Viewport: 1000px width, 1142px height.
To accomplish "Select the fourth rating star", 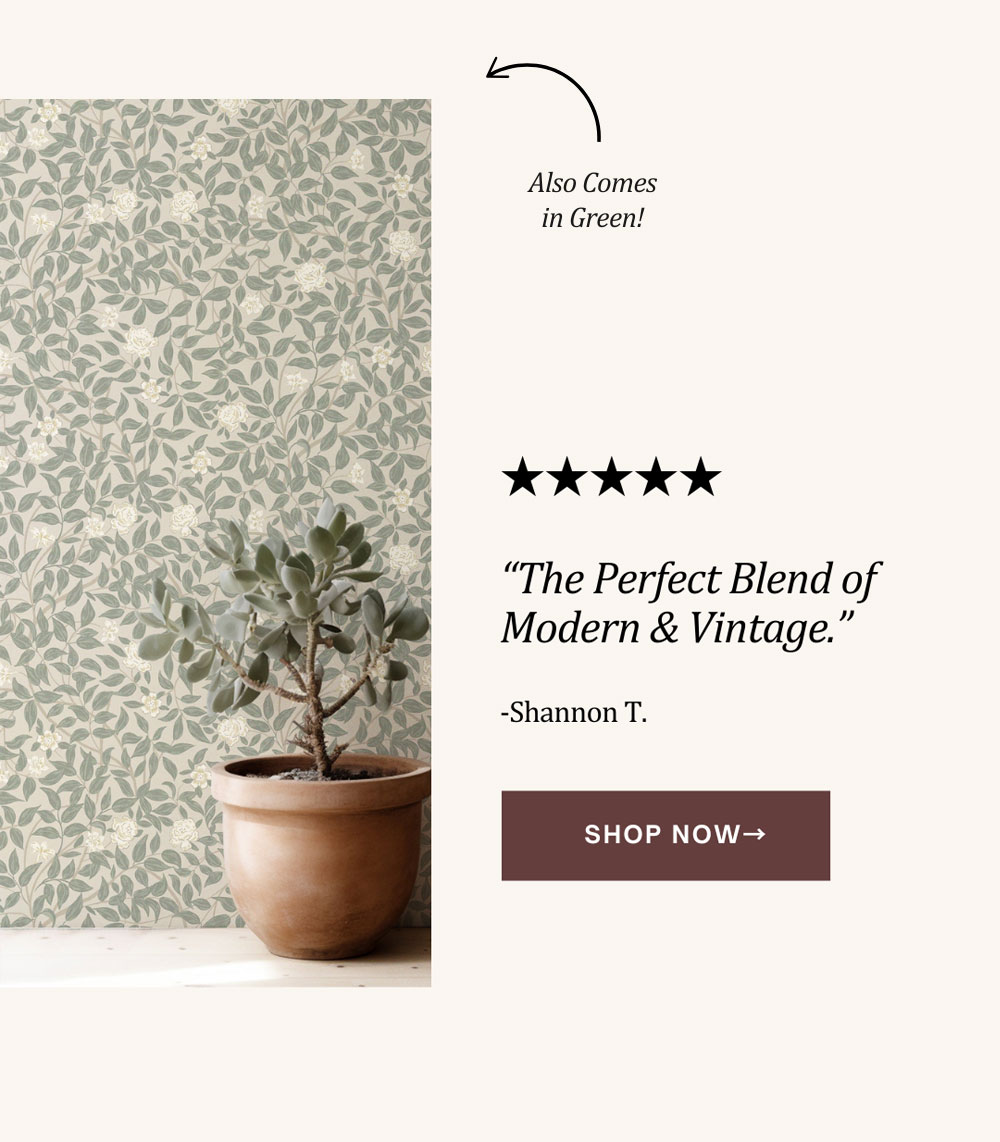I will pos(656,477).
